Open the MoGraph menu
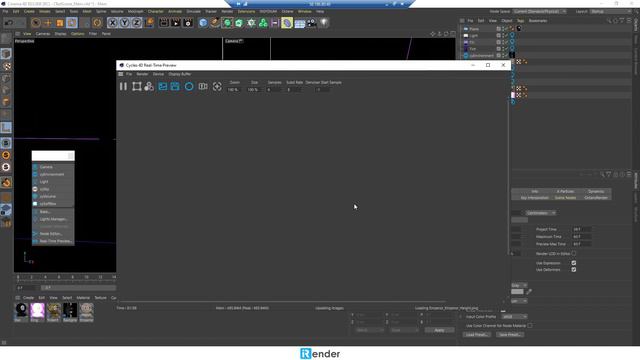Viewport: 640px width, 360px height. (x=136, y=11)
